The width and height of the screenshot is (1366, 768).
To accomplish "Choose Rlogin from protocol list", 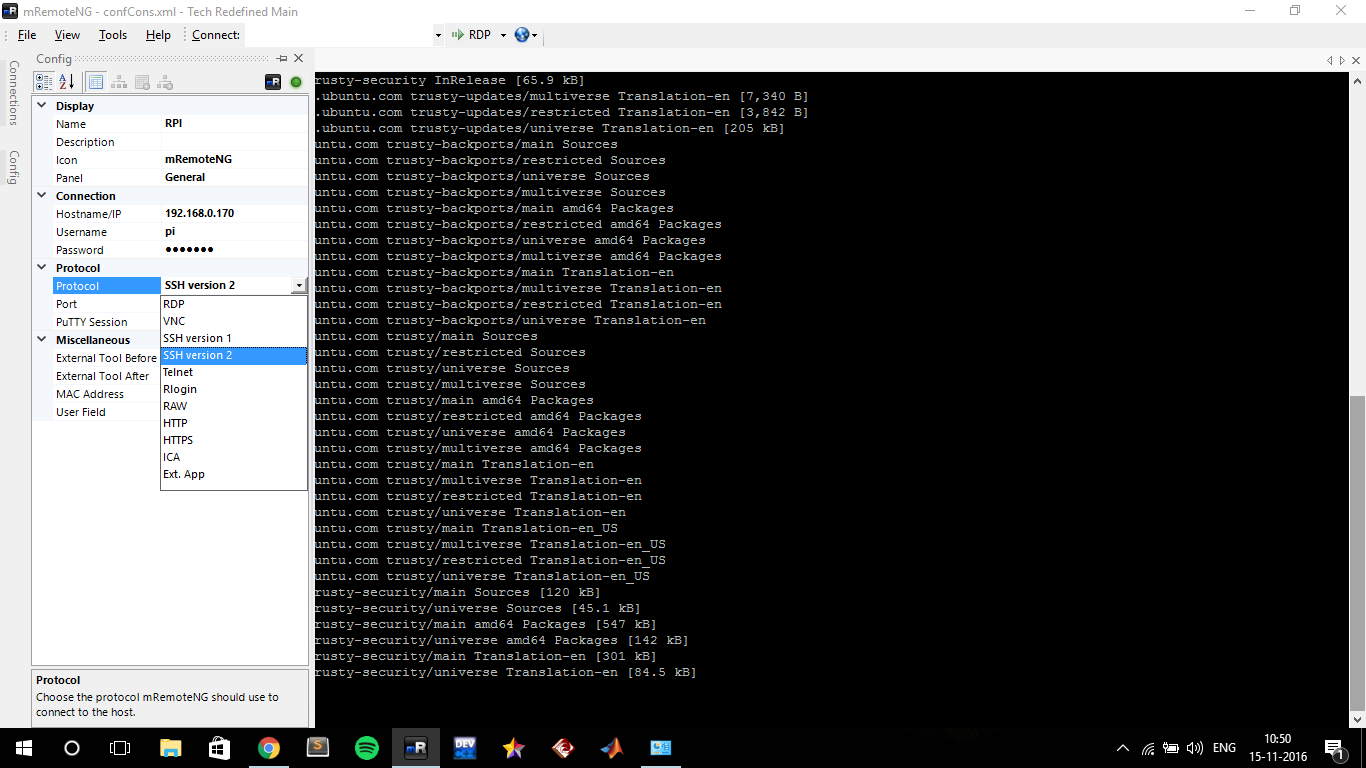I will [x=234, y=389].
